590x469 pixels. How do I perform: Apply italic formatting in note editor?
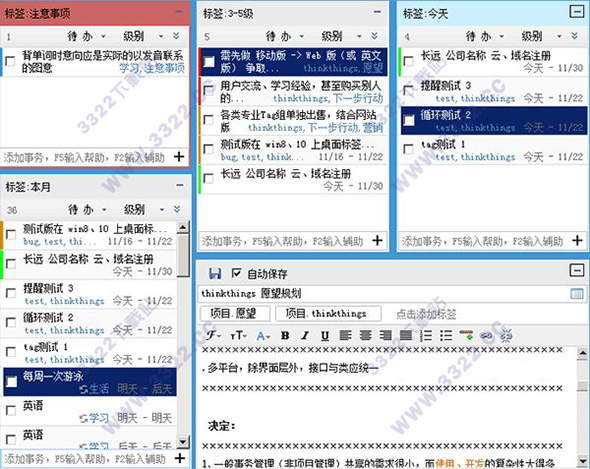305,335
